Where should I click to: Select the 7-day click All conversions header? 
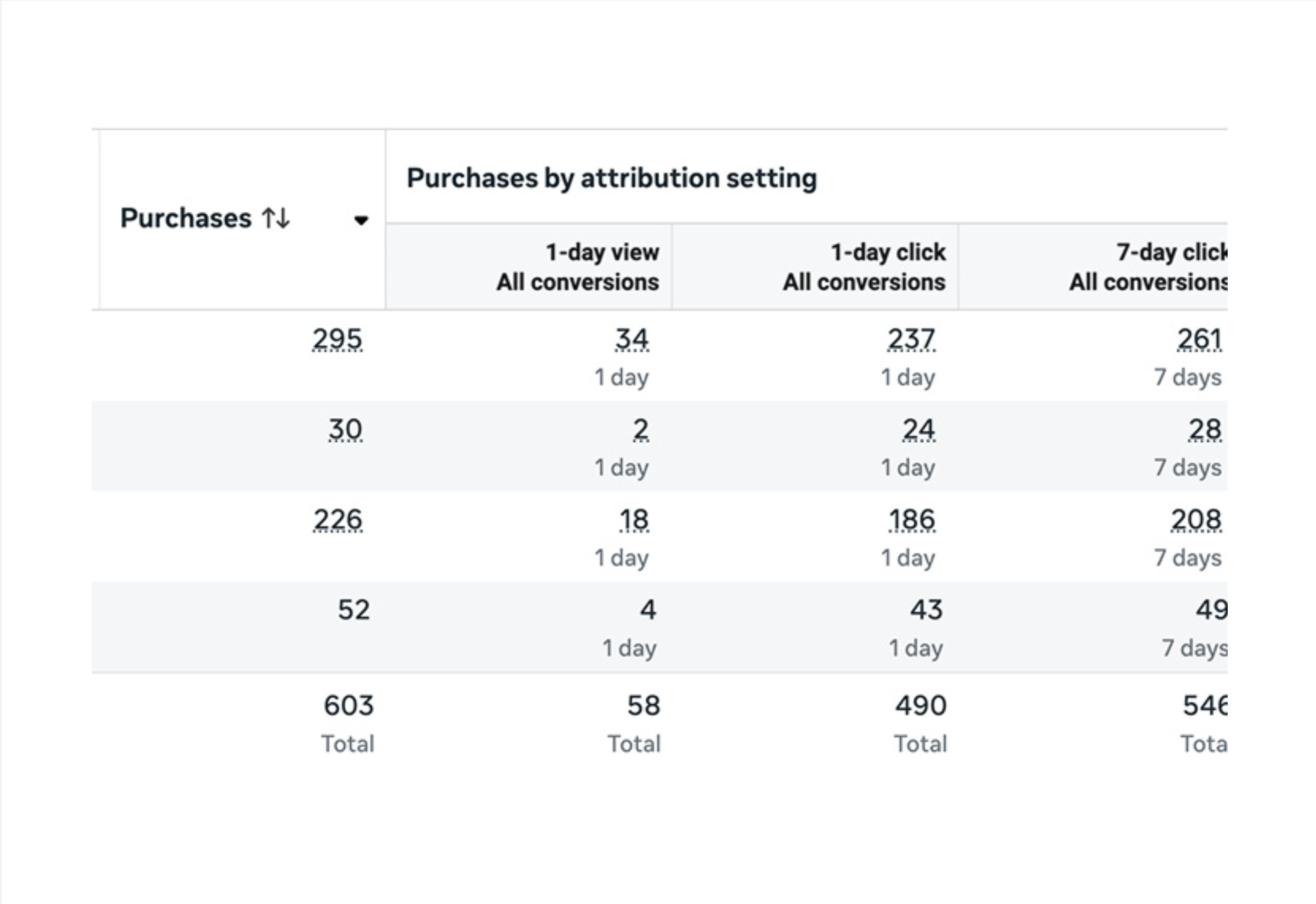point(1148,267)
